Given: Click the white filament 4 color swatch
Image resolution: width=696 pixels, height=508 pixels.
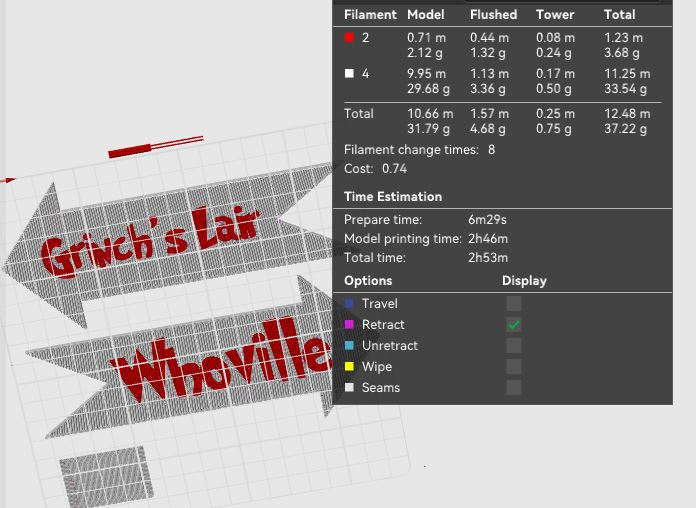Looking at the screenshot, I should (x=349, y=73).
